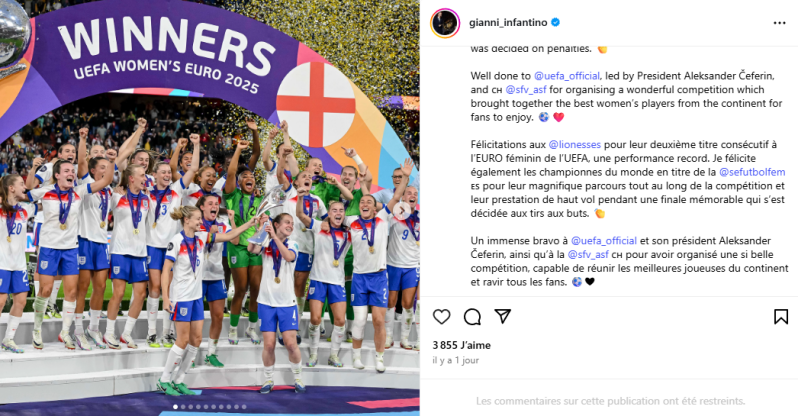Open the @sefutbolfem mention link
798x416 pixels.
752,172
